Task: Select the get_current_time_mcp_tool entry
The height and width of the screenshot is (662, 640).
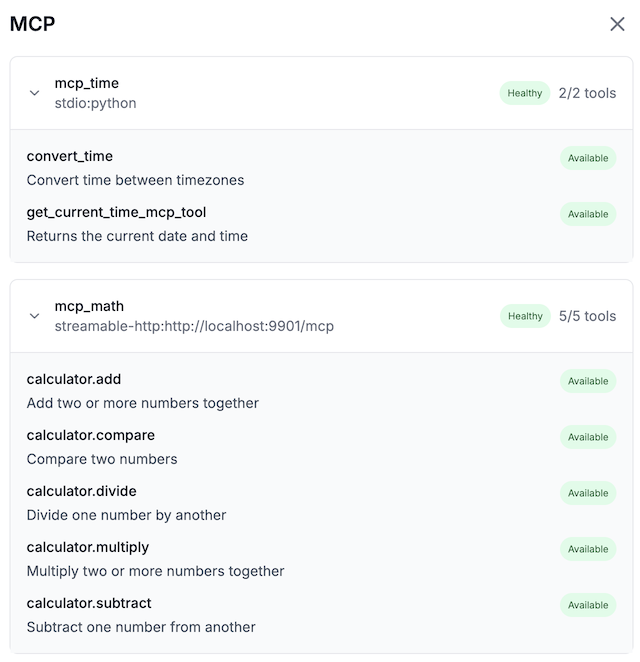Action: (x=116, y=212)
